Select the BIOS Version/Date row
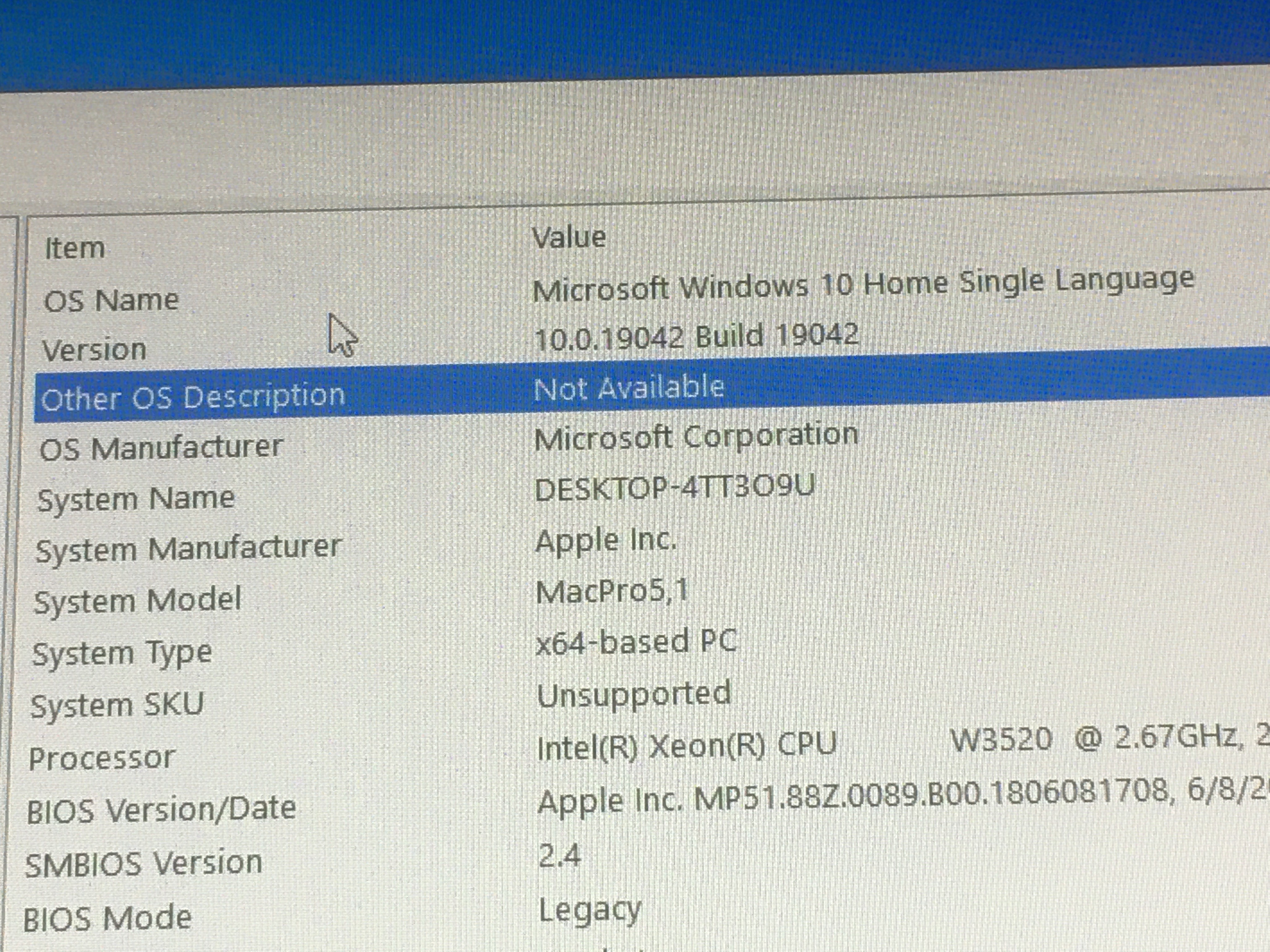1270x952 pixels. (x=161, y=810)
